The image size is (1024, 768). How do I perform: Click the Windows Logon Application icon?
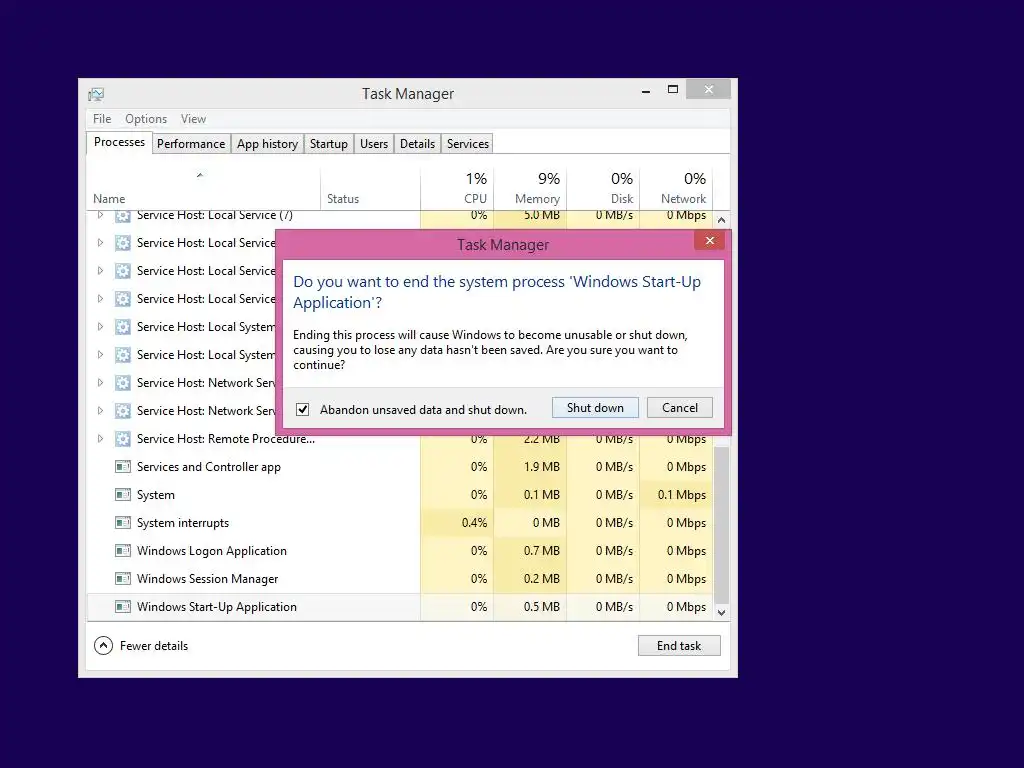pos(123,551)
